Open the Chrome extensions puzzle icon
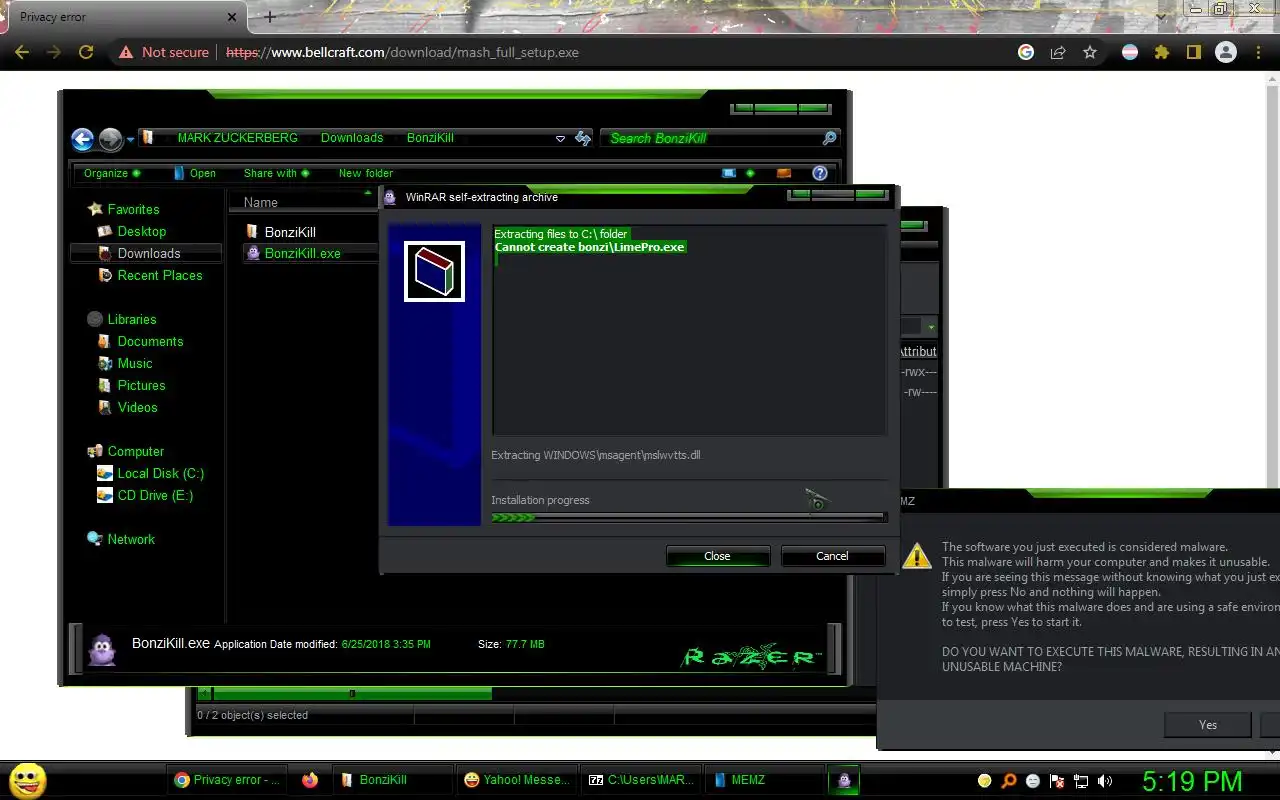The image size is (1280, 800). [1162, 52]
